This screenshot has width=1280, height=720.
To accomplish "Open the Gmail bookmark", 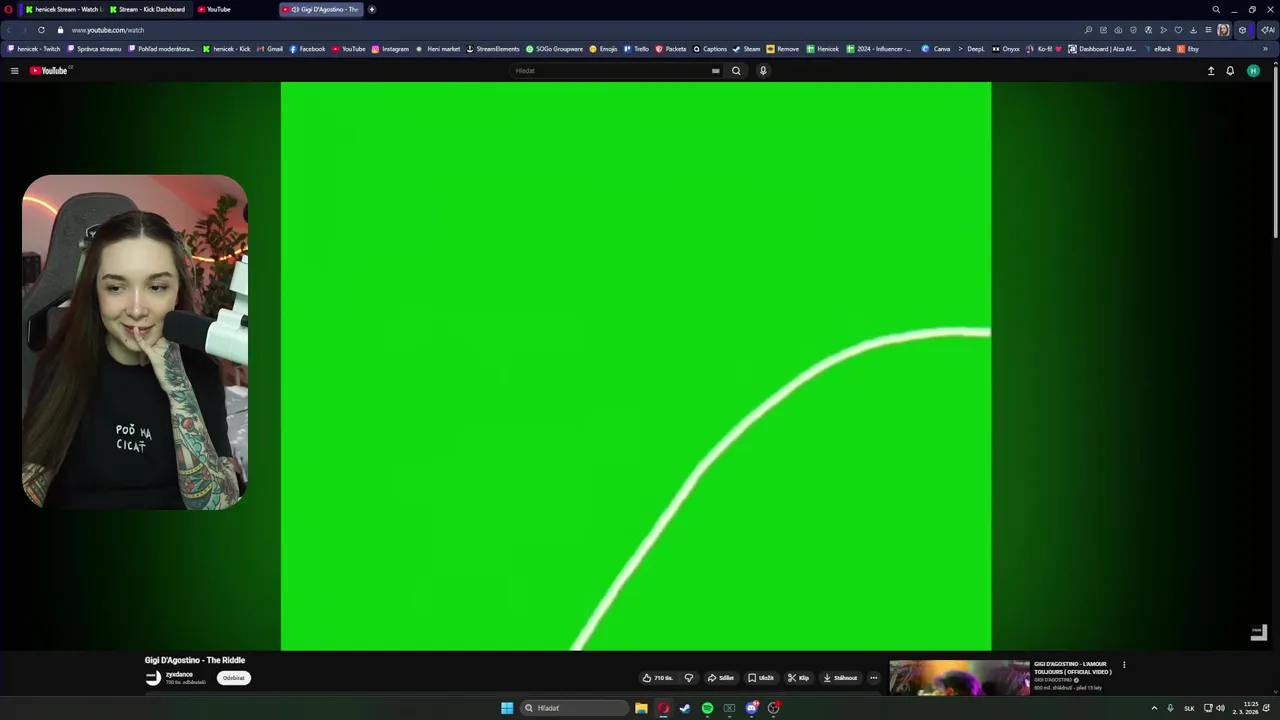I will (x=270, y=49).
